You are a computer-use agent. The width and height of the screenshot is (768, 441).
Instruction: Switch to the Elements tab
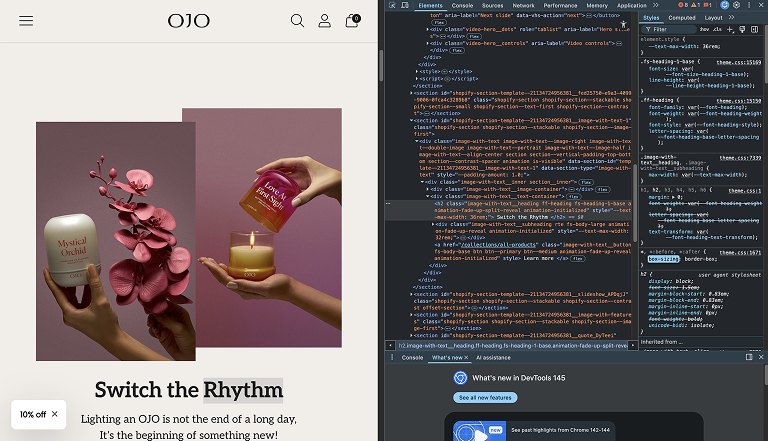(x=430, y=5)
